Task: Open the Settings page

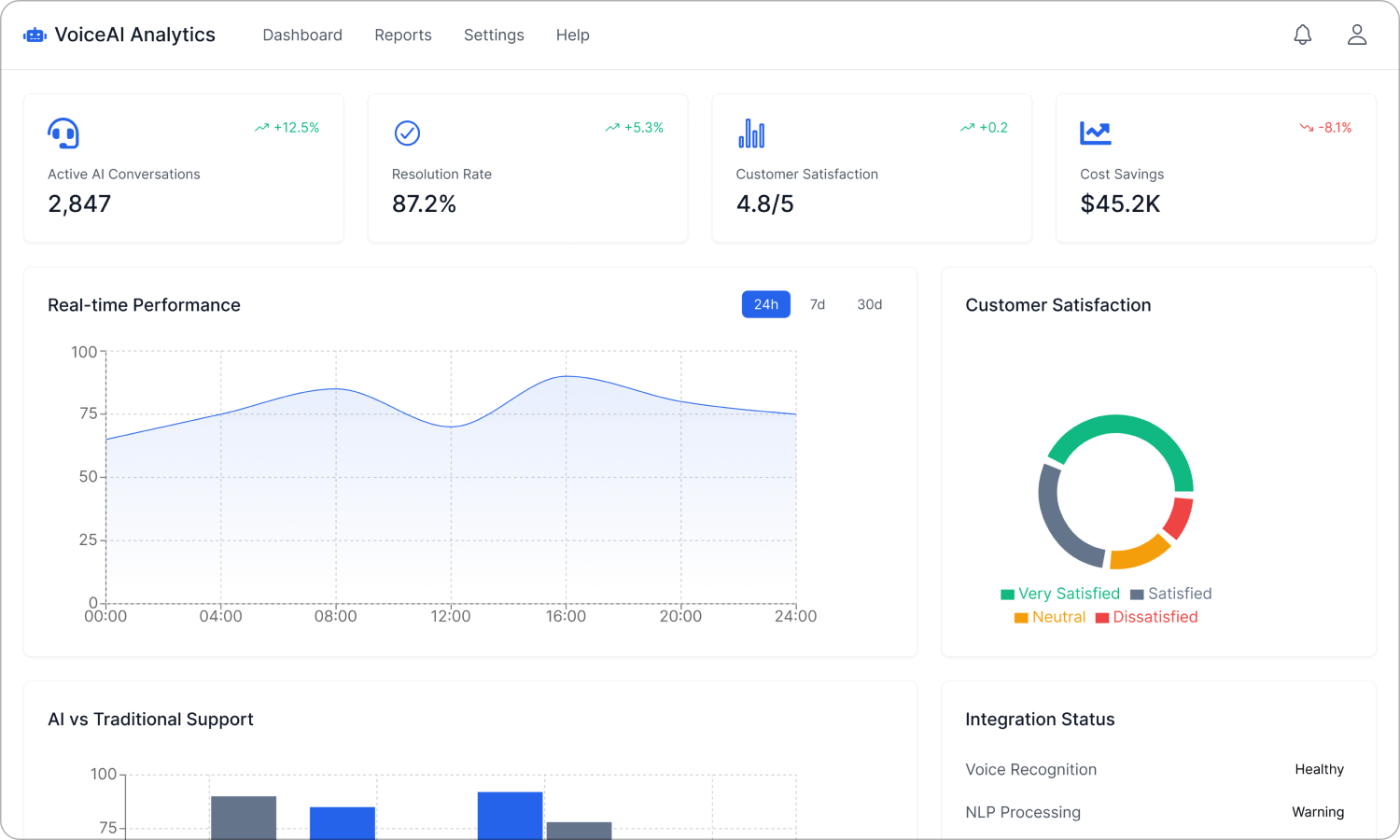Action: click(494, 35)
